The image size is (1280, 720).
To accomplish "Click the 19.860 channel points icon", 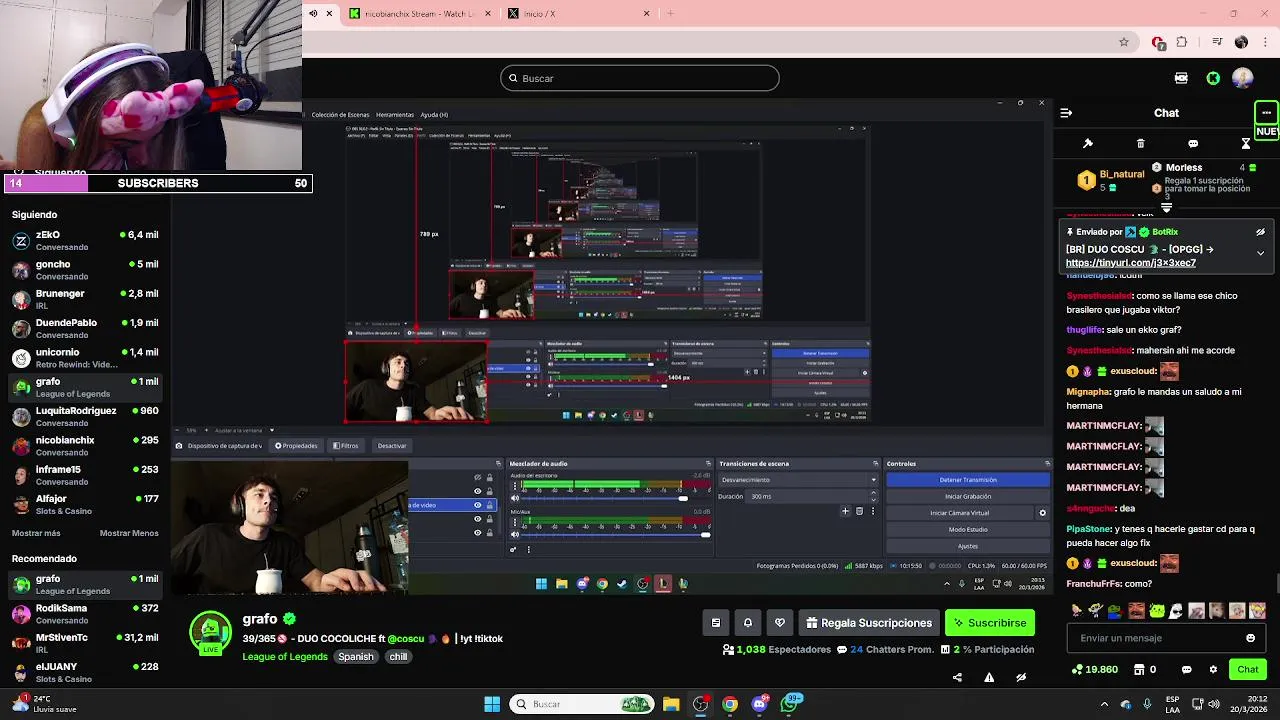I will [1094, 670].
